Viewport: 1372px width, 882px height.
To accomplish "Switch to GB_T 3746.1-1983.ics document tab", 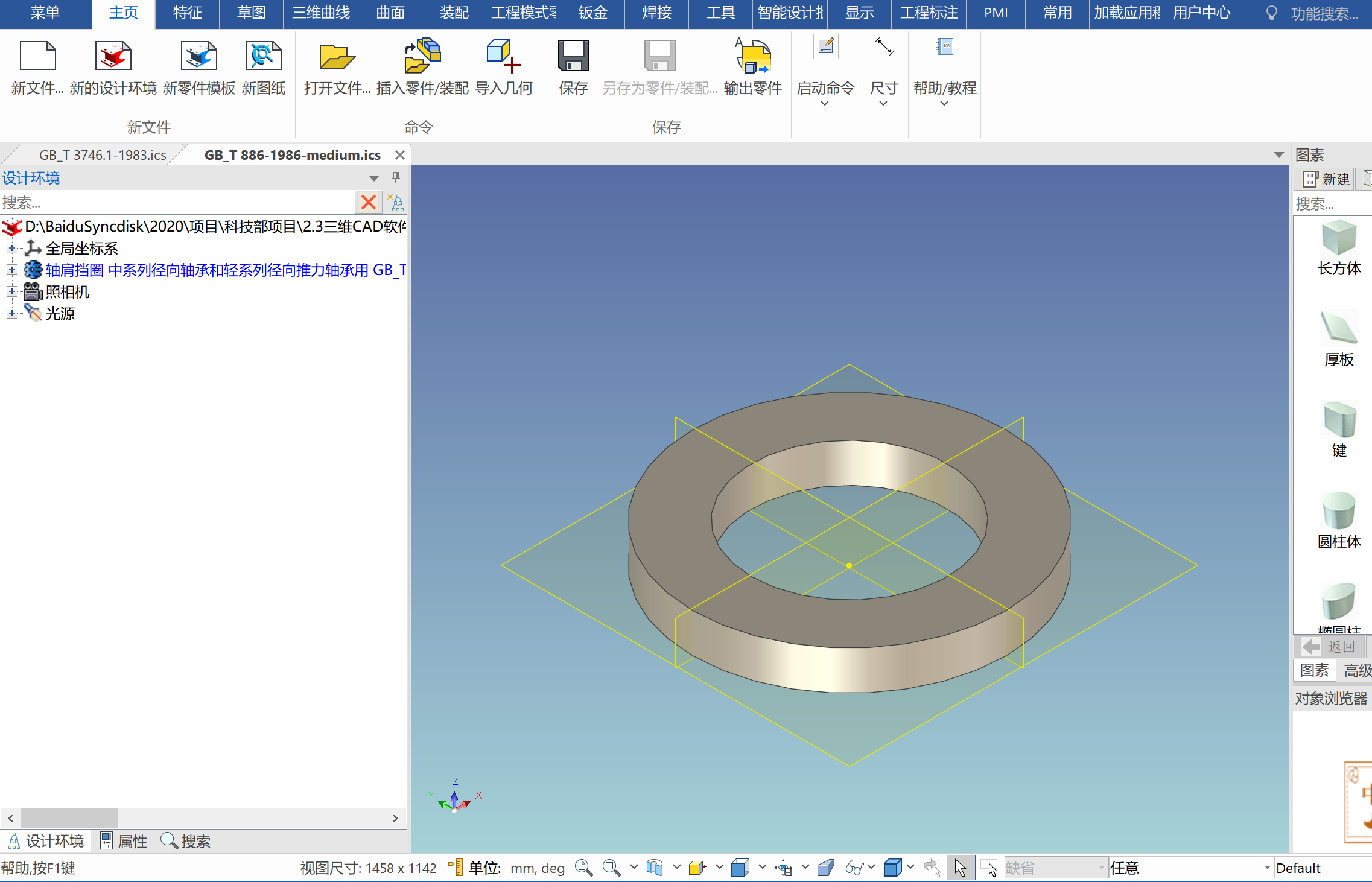I will tap(103, 155).
